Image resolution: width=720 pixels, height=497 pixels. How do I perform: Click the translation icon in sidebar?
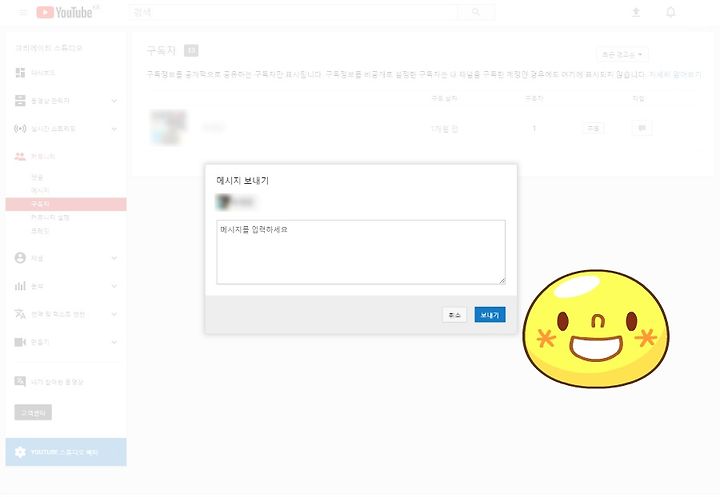click(20, 314)
